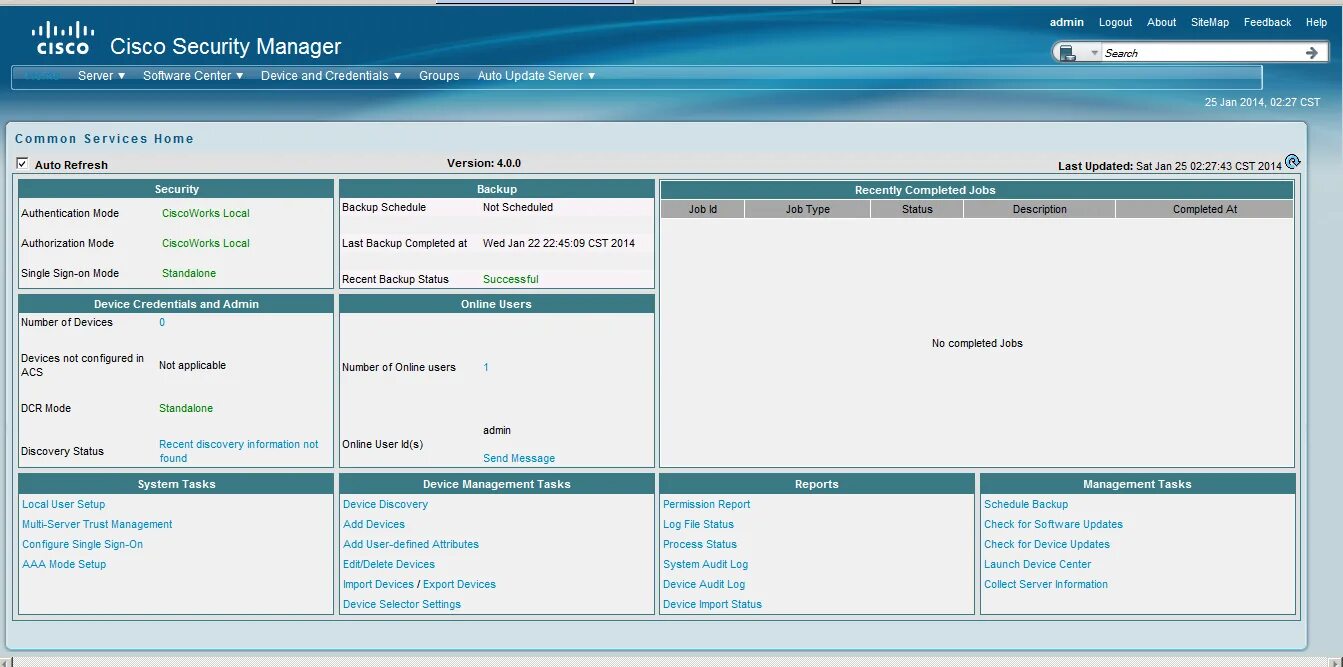Open Log File Status report

(698, 524)
